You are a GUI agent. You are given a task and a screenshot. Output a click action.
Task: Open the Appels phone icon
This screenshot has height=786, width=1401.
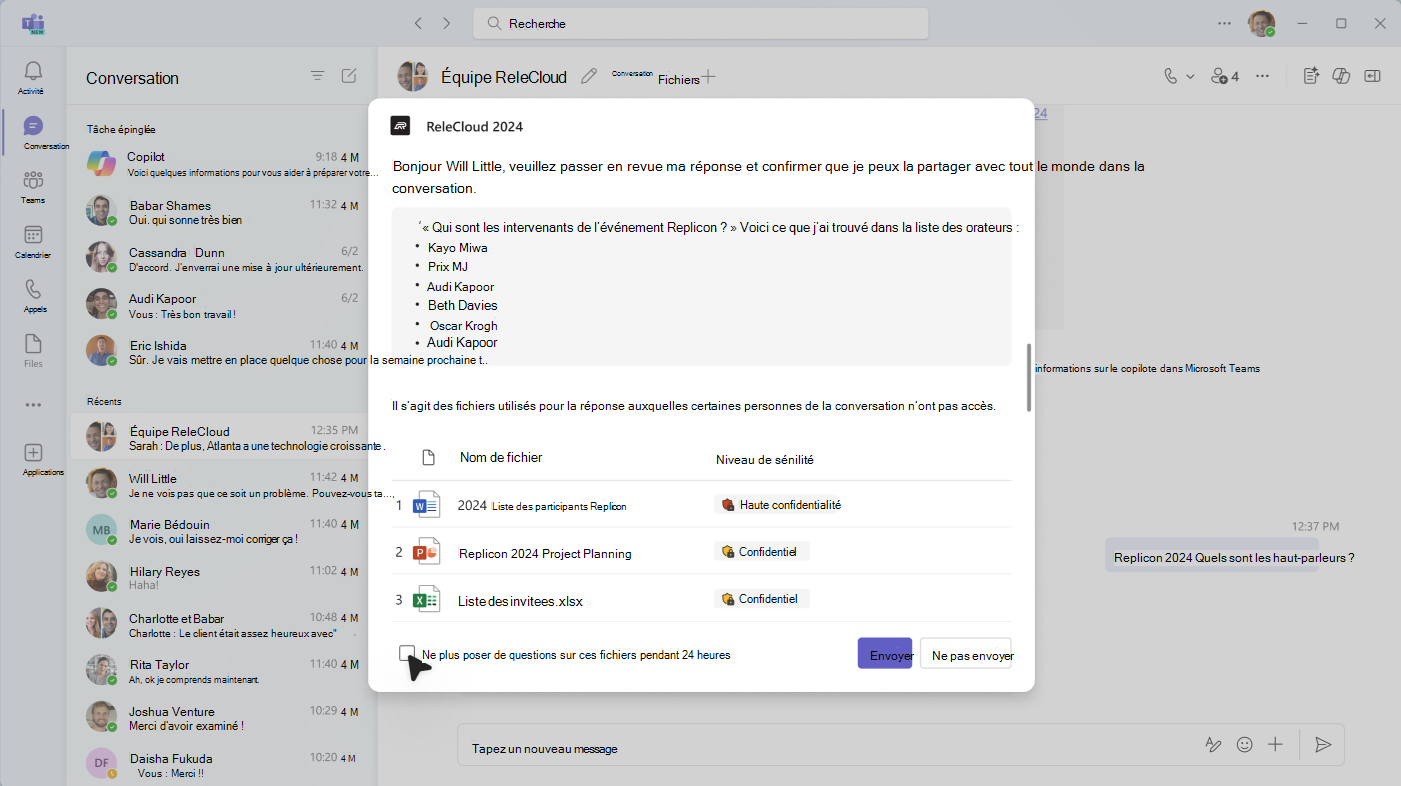coord(33,289)
